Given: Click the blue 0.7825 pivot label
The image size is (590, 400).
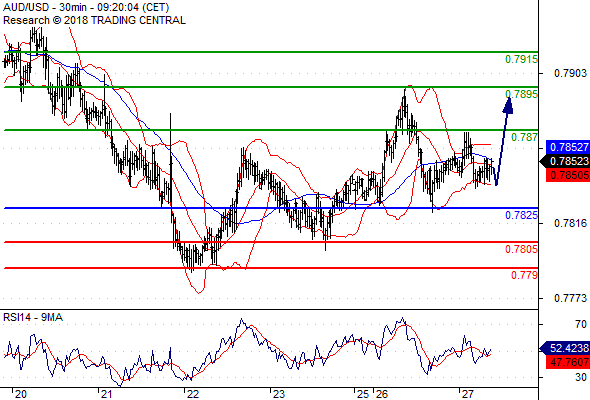Looking at the screenshot, I should tap(522, 215).
